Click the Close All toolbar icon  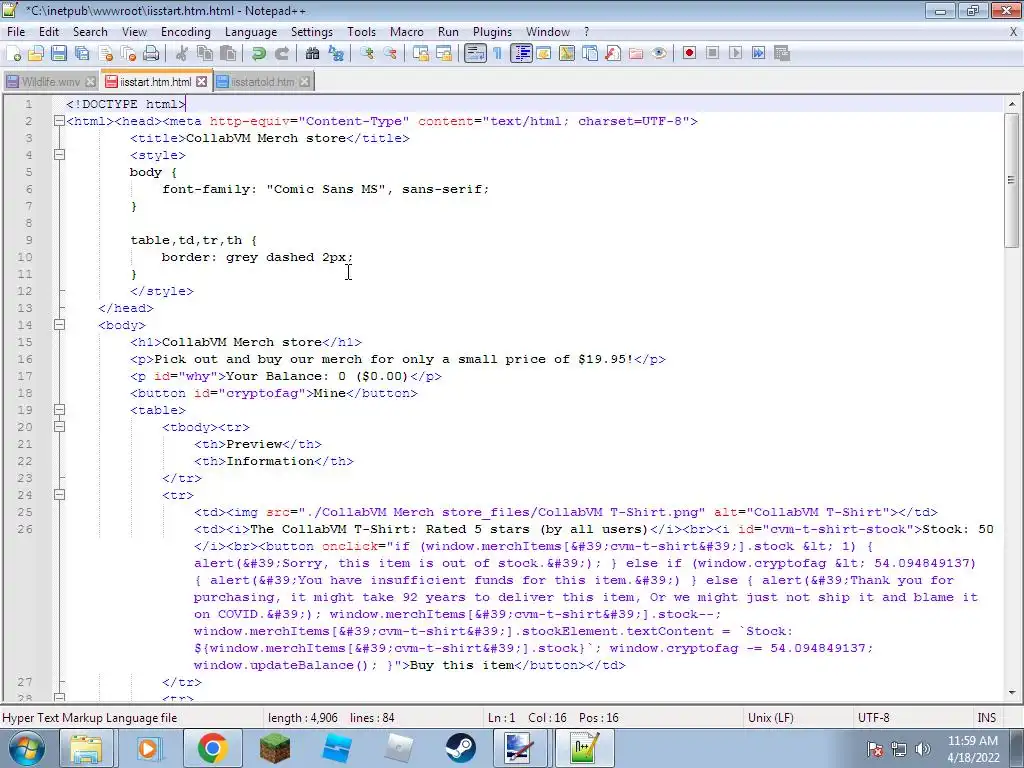(128, 54)
